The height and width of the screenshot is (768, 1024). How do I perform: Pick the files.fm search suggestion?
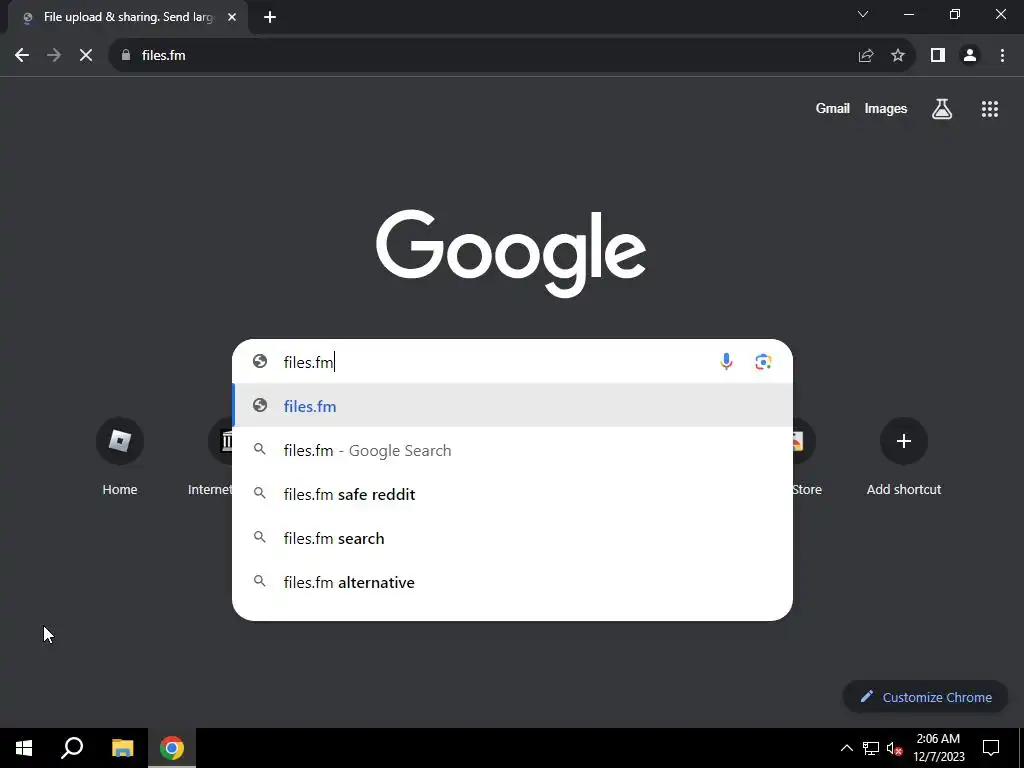513,538
